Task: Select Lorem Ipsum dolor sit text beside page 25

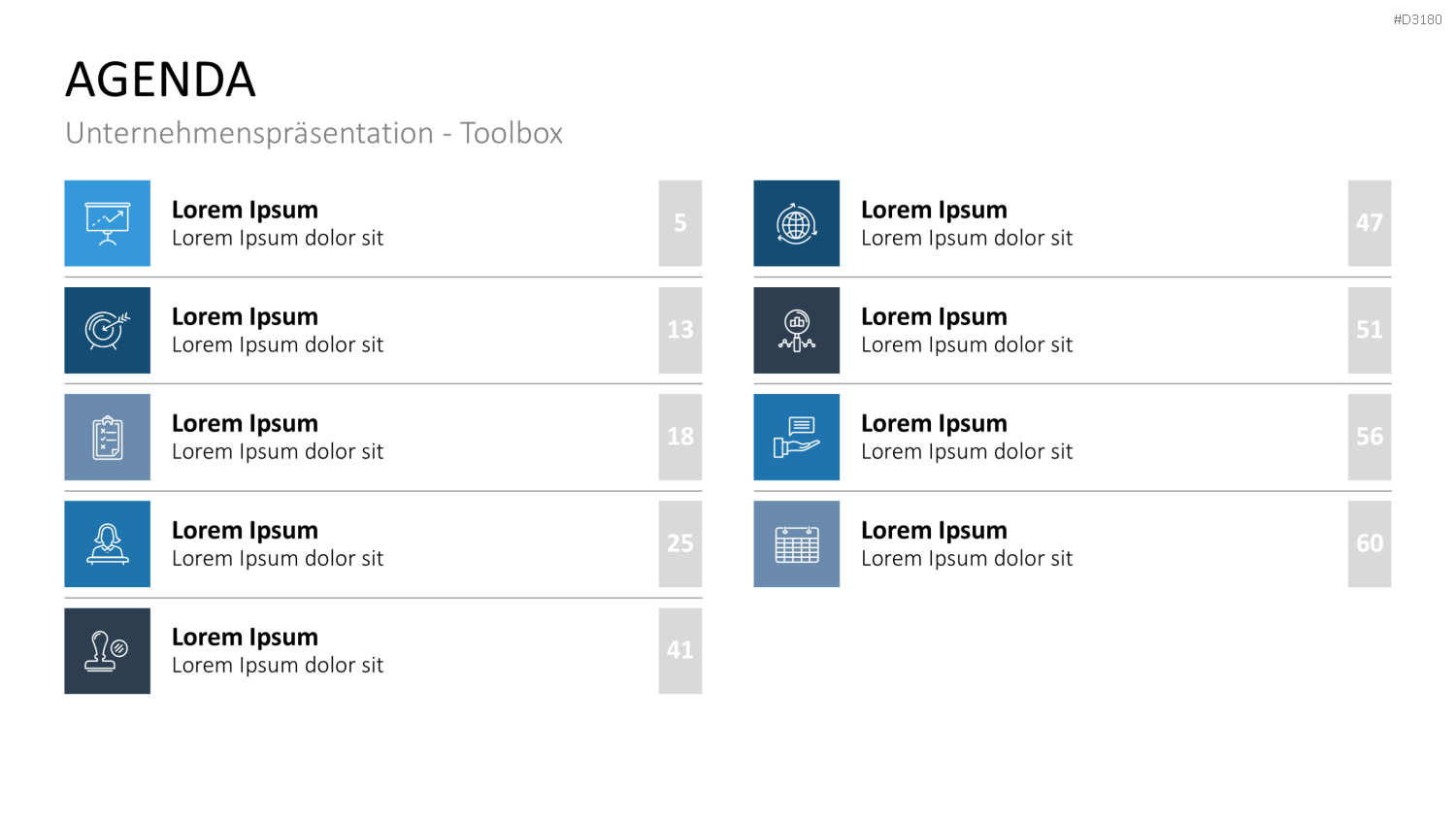Action: pyautogui.click(x=278, y=558)
